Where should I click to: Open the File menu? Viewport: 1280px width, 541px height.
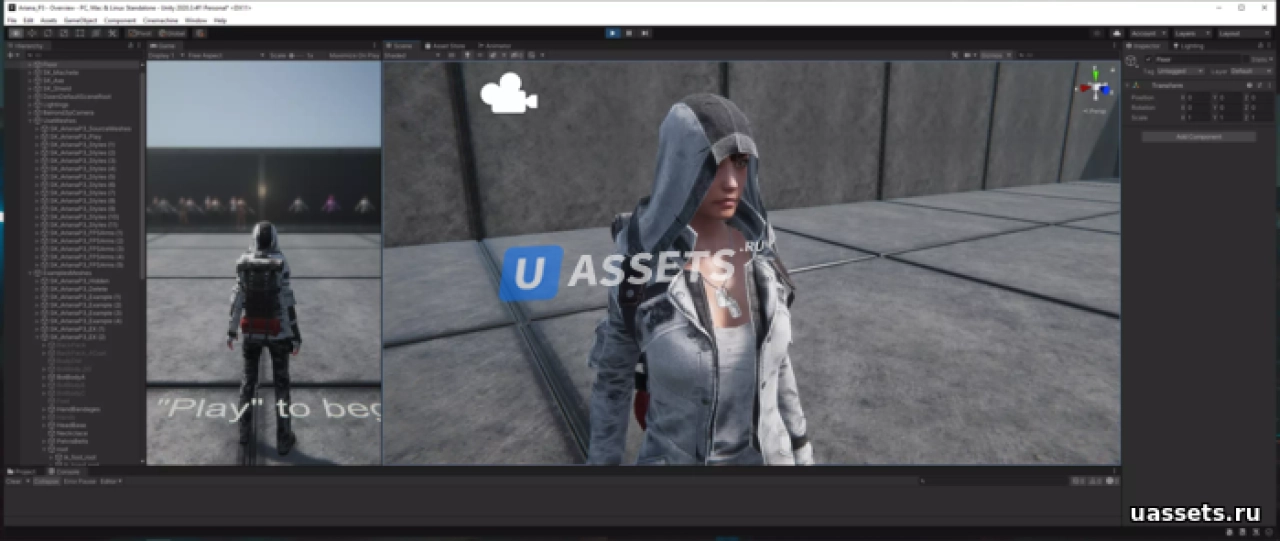point(12,20)
